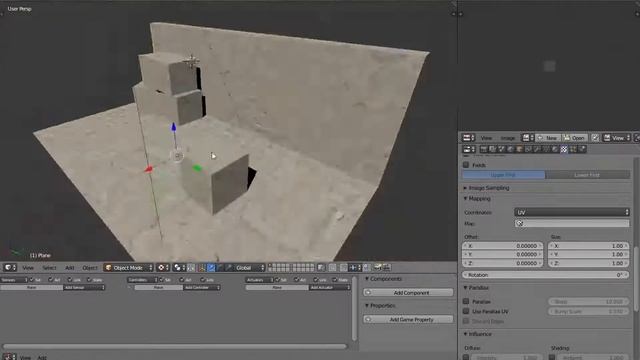Open the UV/Image editor type selector

[x=468, y=138]
